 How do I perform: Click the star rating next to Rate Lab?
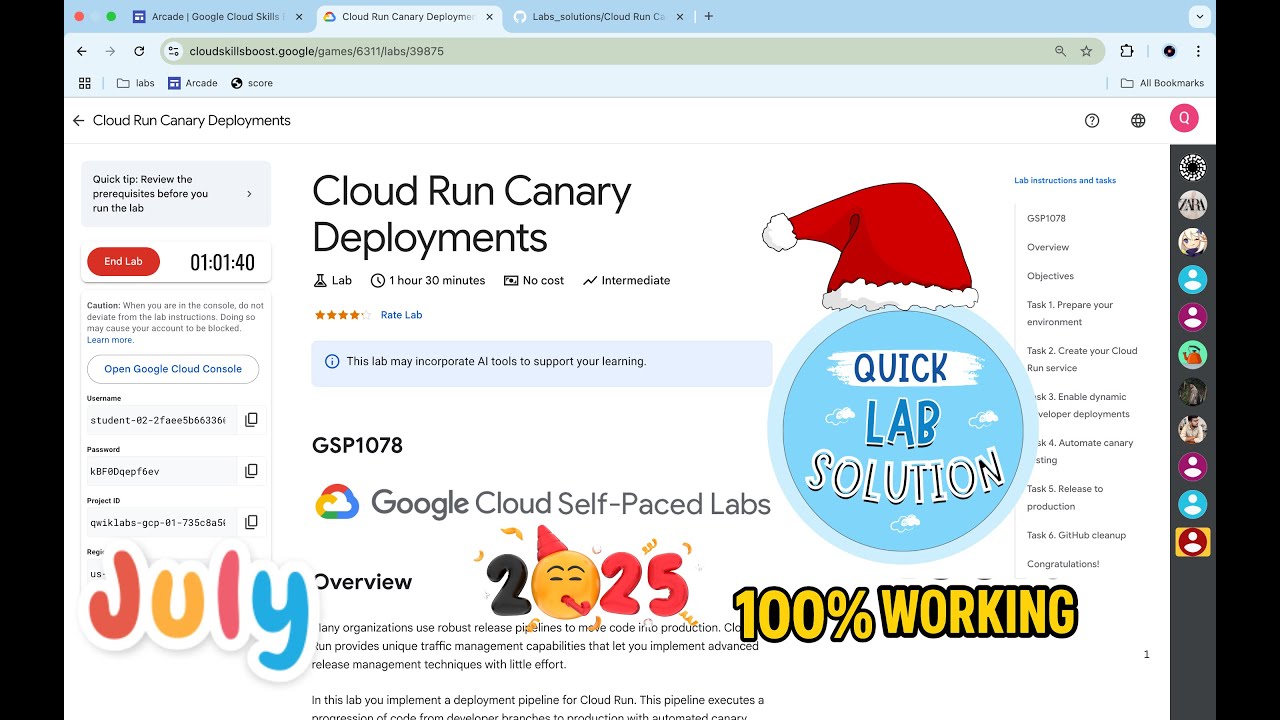(x=342, y=315)
